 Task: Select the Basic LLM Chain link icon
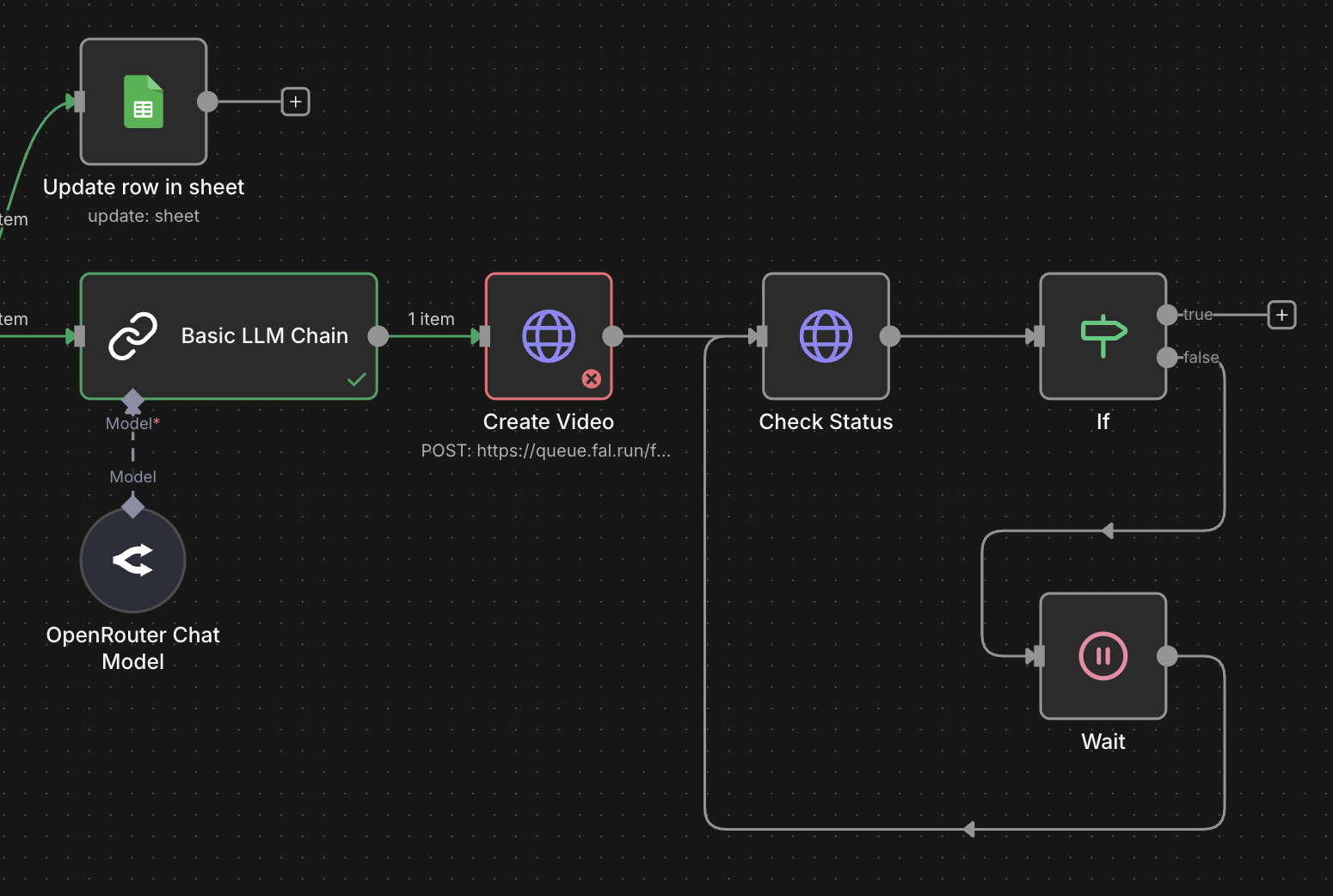click(x=133, y=336)
